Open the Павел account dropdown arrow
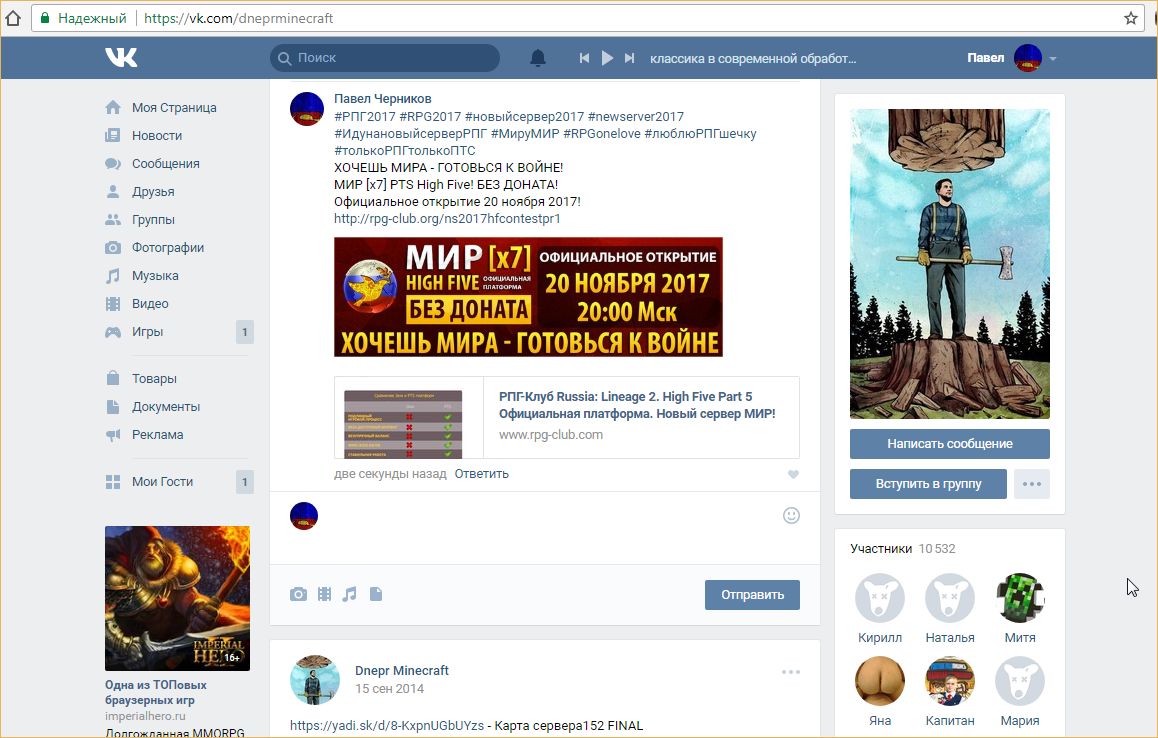Screen dimensions: 1158x738 click(x=1053, y=58)
